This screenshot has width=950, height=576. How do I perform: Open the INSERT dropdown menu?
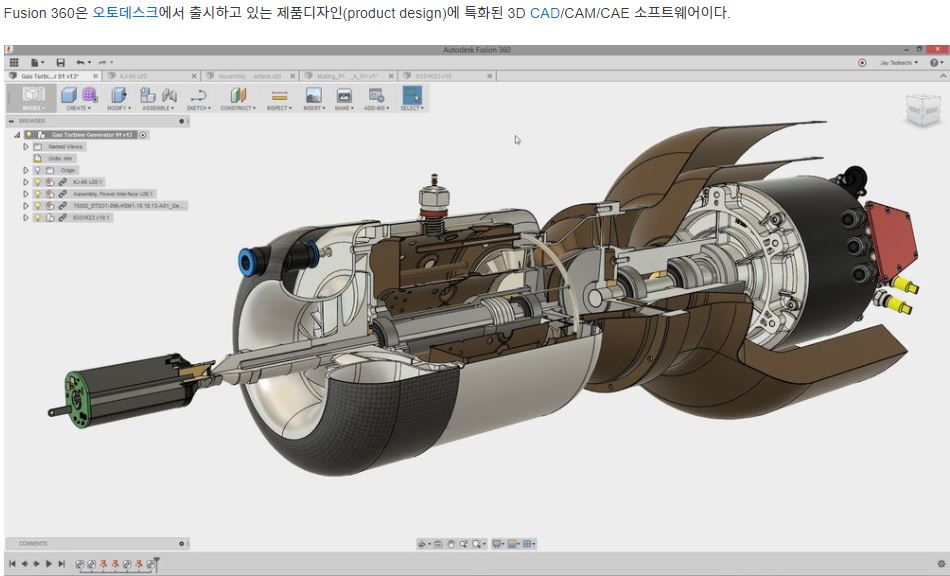pyautogui.click(x=314, y=108)
